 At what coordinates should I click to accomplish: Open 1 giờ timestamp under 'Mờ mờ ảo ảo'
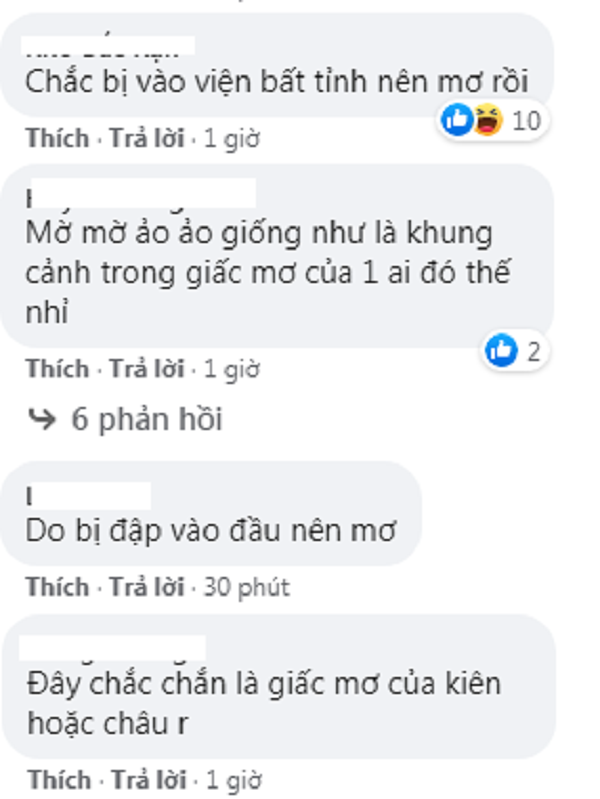(x=232, y=369)
